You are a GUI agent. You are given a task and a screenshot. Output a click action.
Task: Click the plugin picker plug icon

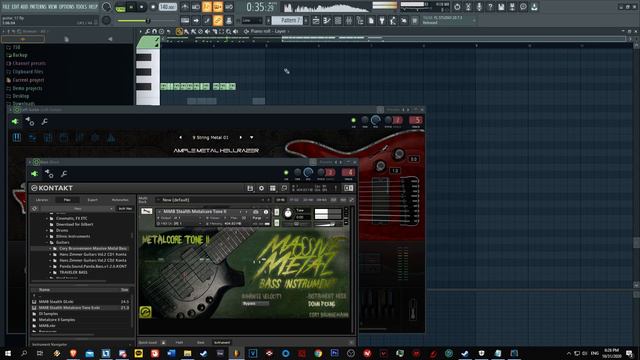pos(382,20)
